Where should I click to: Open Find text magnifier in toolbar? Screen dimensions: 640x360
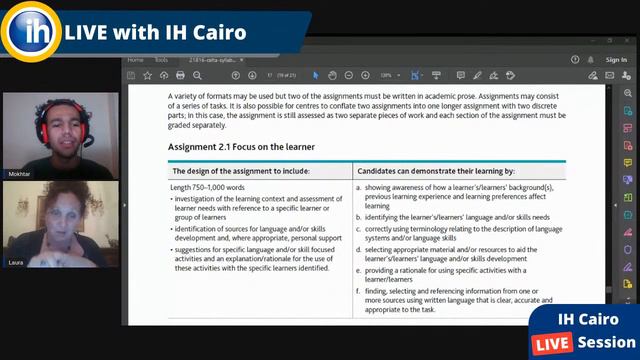click(197, 76)
